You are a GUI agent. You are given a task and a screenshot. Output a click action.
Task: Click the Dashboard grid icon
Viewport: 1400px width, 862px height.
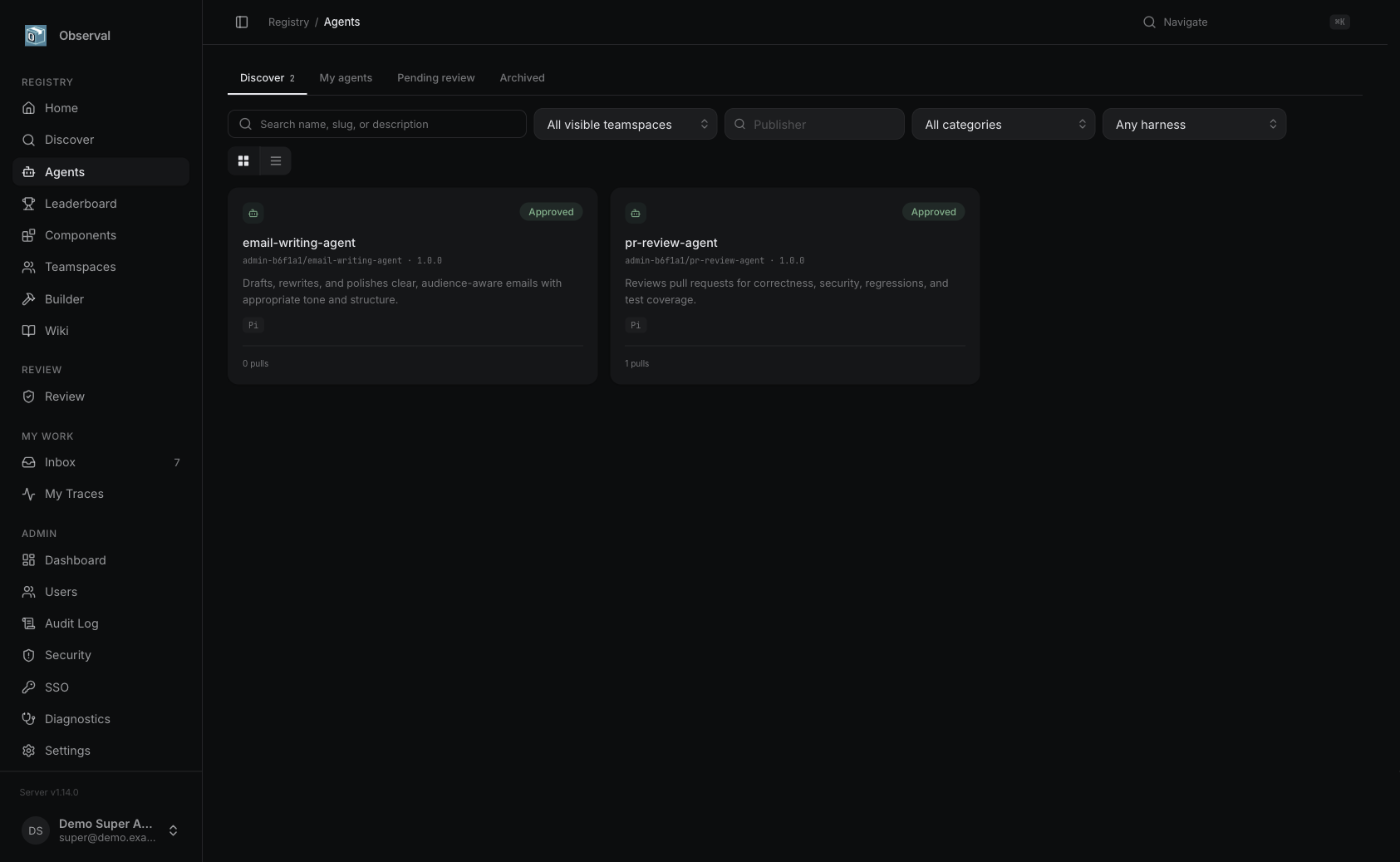tap(28, 560)
